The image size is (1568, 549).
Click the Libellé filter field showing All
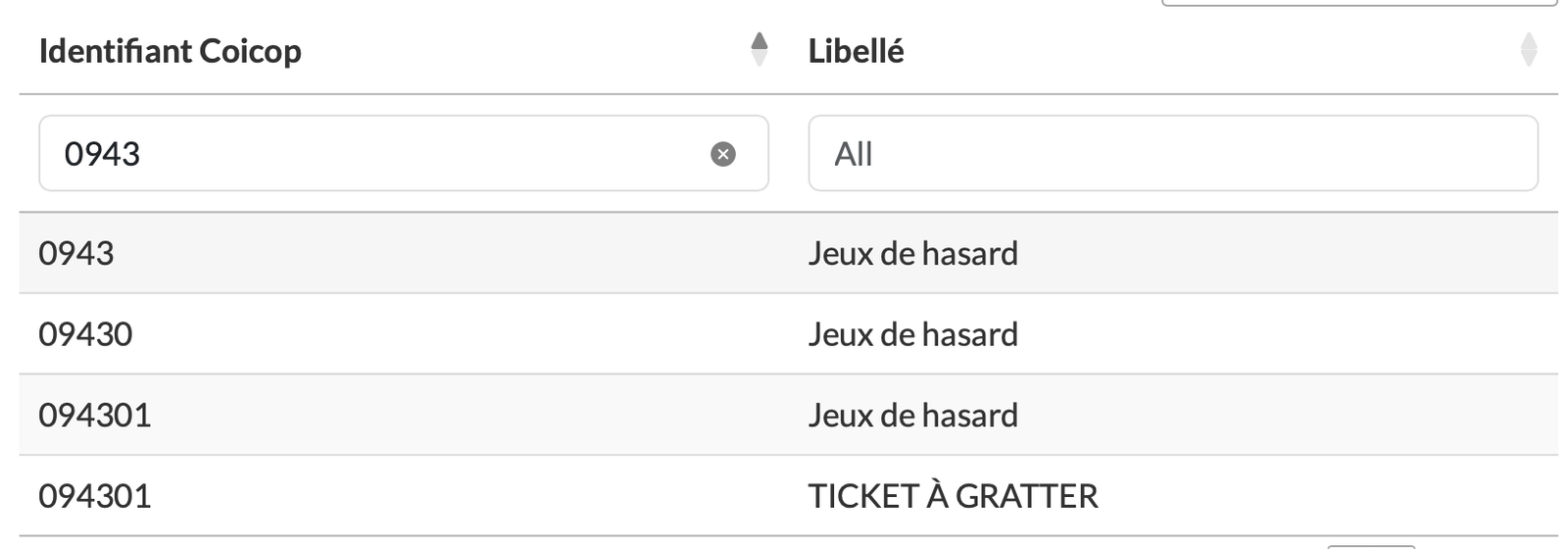(x=1172, y=154)
